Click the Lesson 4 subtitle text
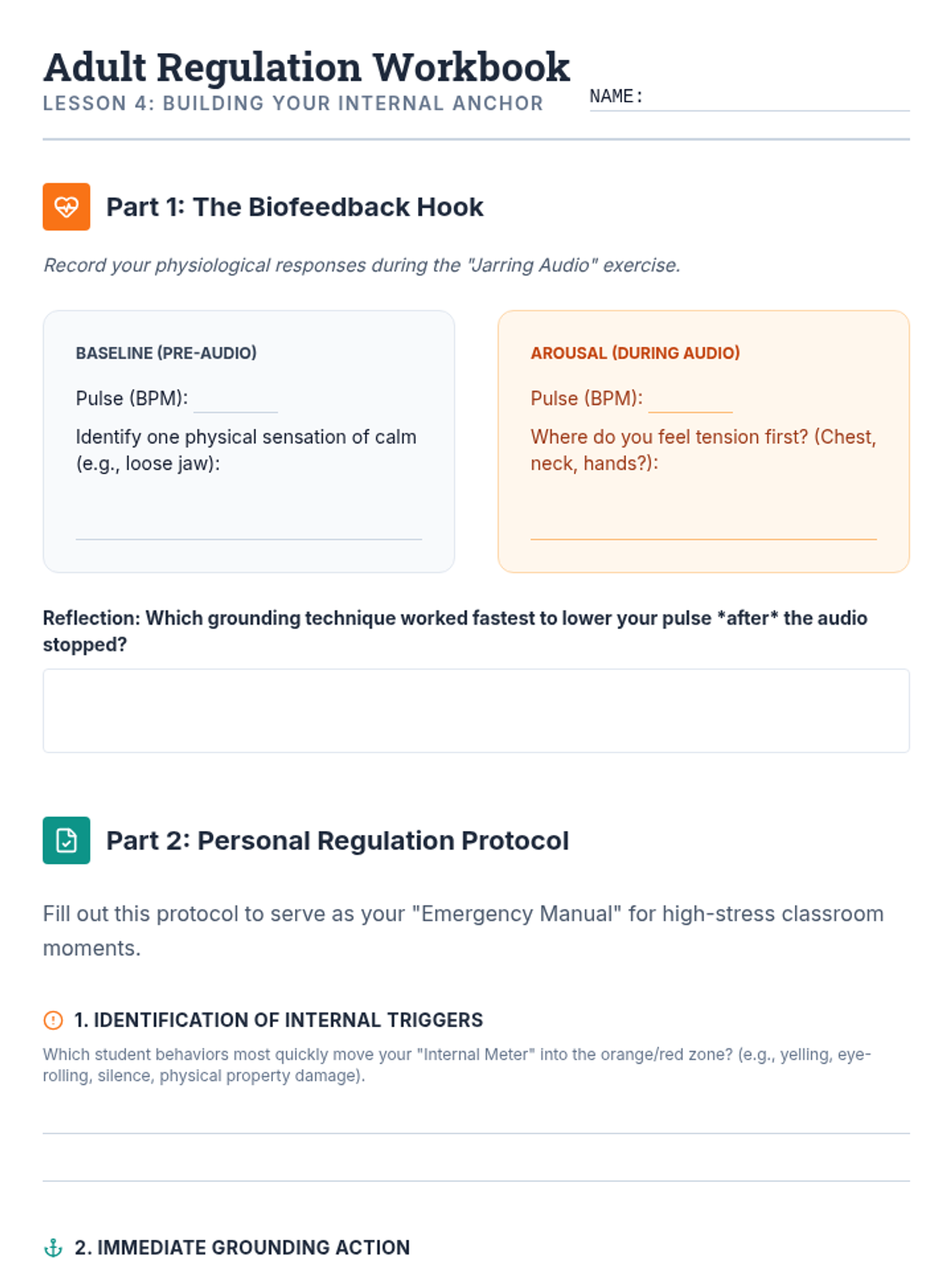Viewport: 952px width, 1270px height. 293,104
